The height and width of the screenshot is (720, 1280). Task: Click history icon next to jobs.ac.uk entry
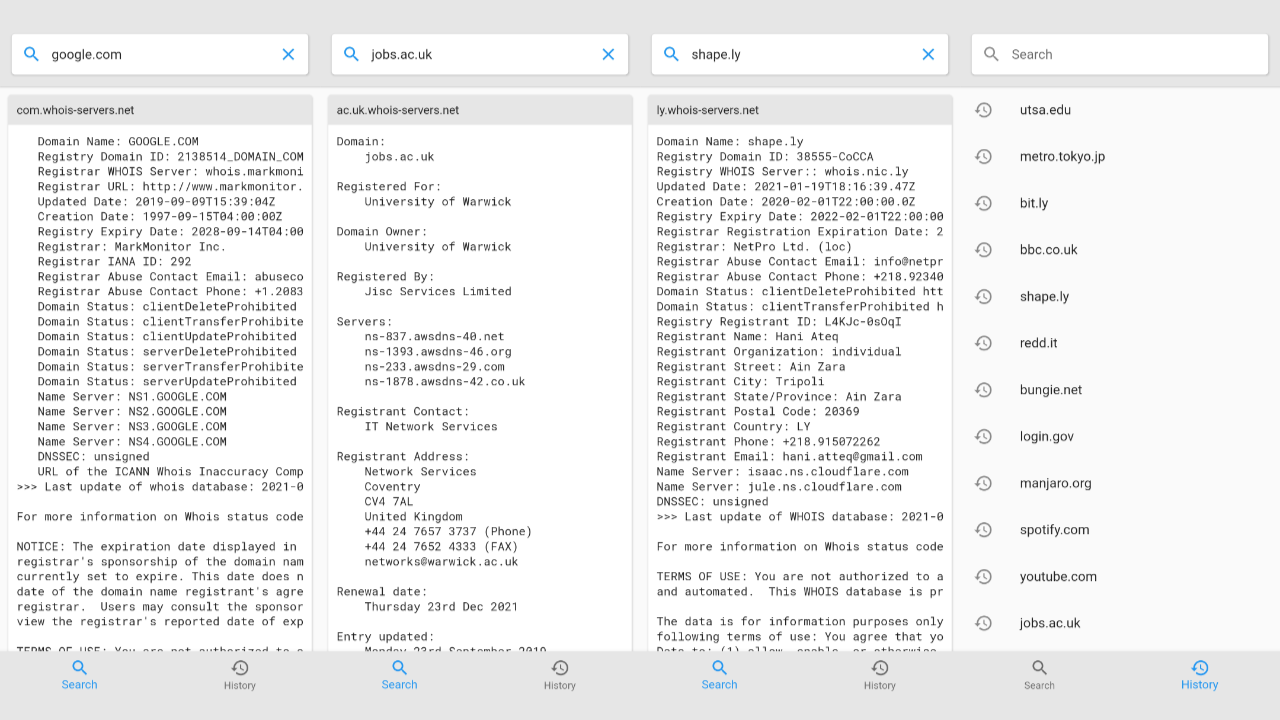tap(983, 623)
